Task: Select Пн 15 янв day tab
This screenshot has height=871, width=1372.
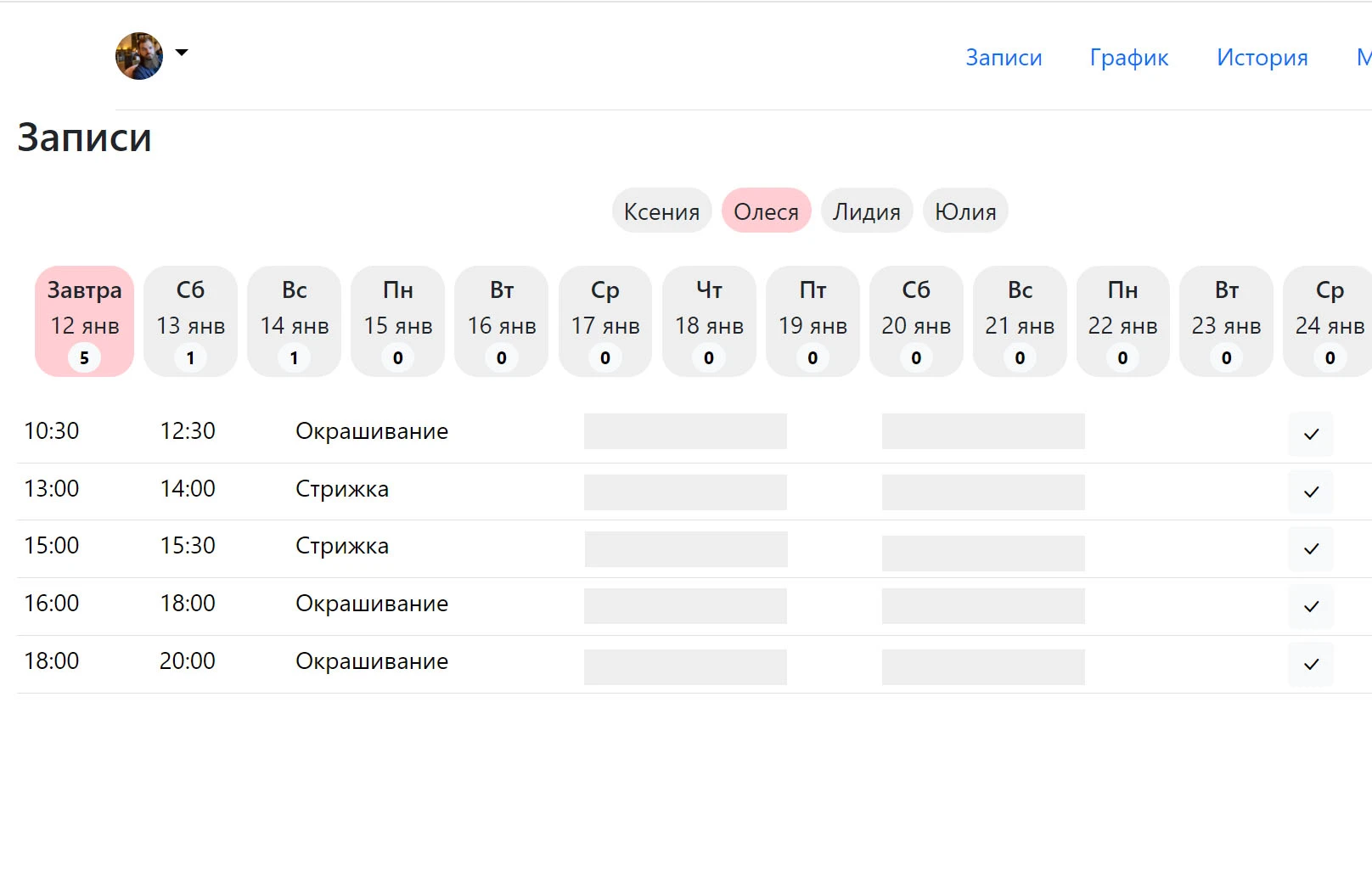Action: click(x=397, y=321)
